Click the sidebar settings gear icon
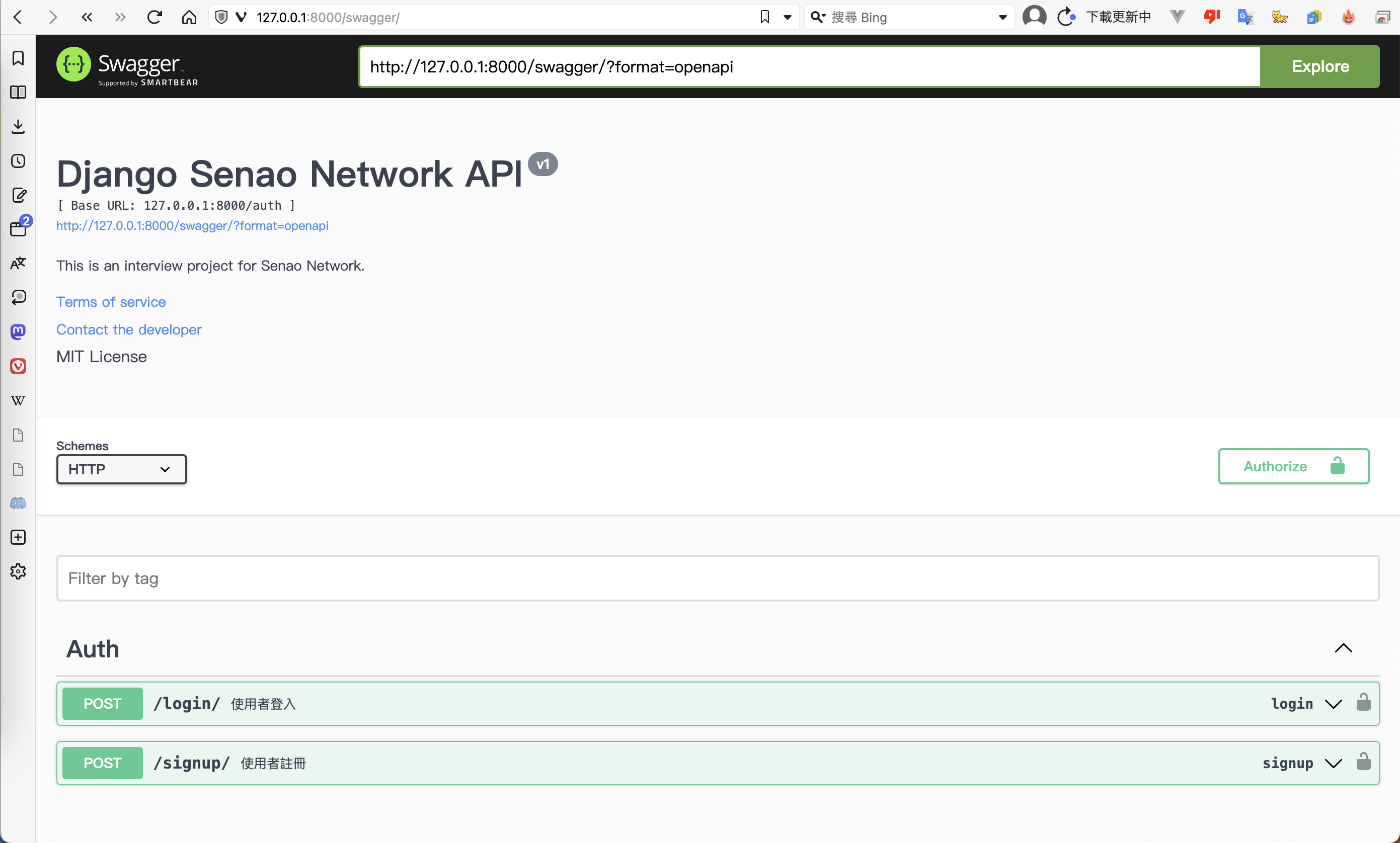1400x843 pixels. click(x=18, y=571)
